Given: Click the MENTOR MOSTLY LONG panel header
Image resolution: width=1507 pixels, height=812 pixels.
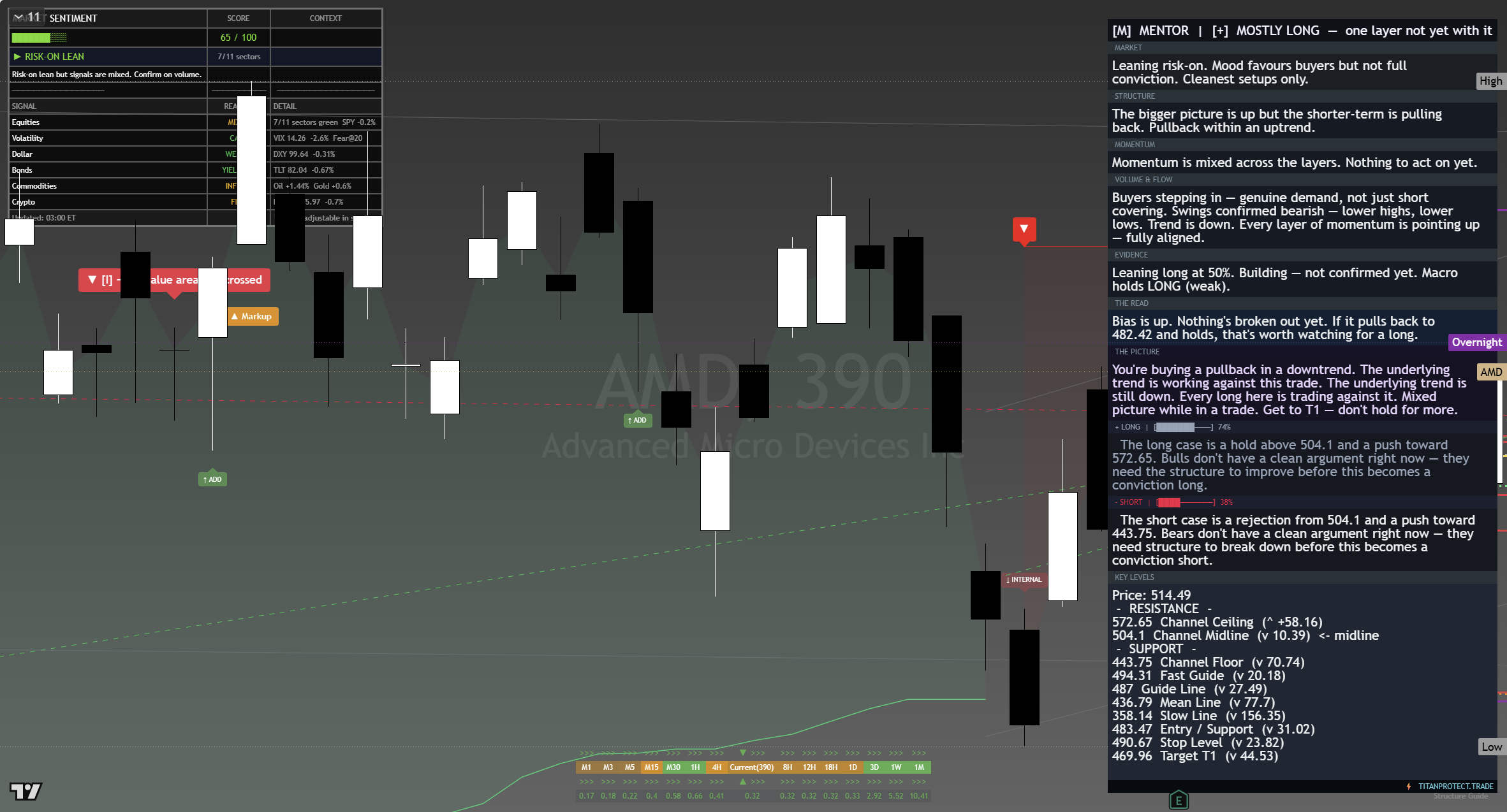Looking at the screenshot, I should coord(1302,31).
